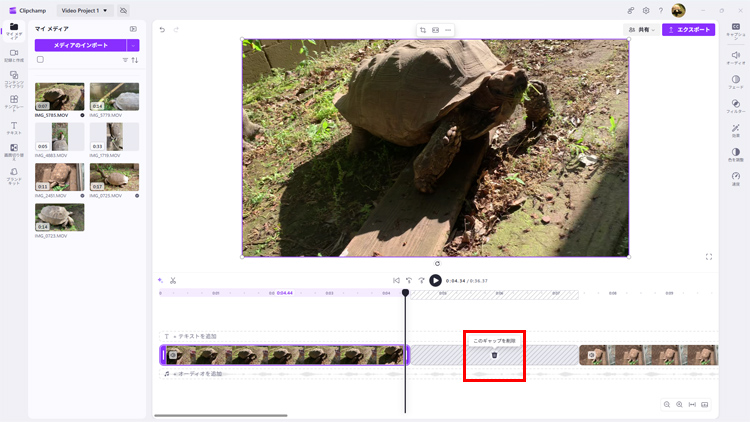
Task: Play the video preview
Action: tap(435, 280)
